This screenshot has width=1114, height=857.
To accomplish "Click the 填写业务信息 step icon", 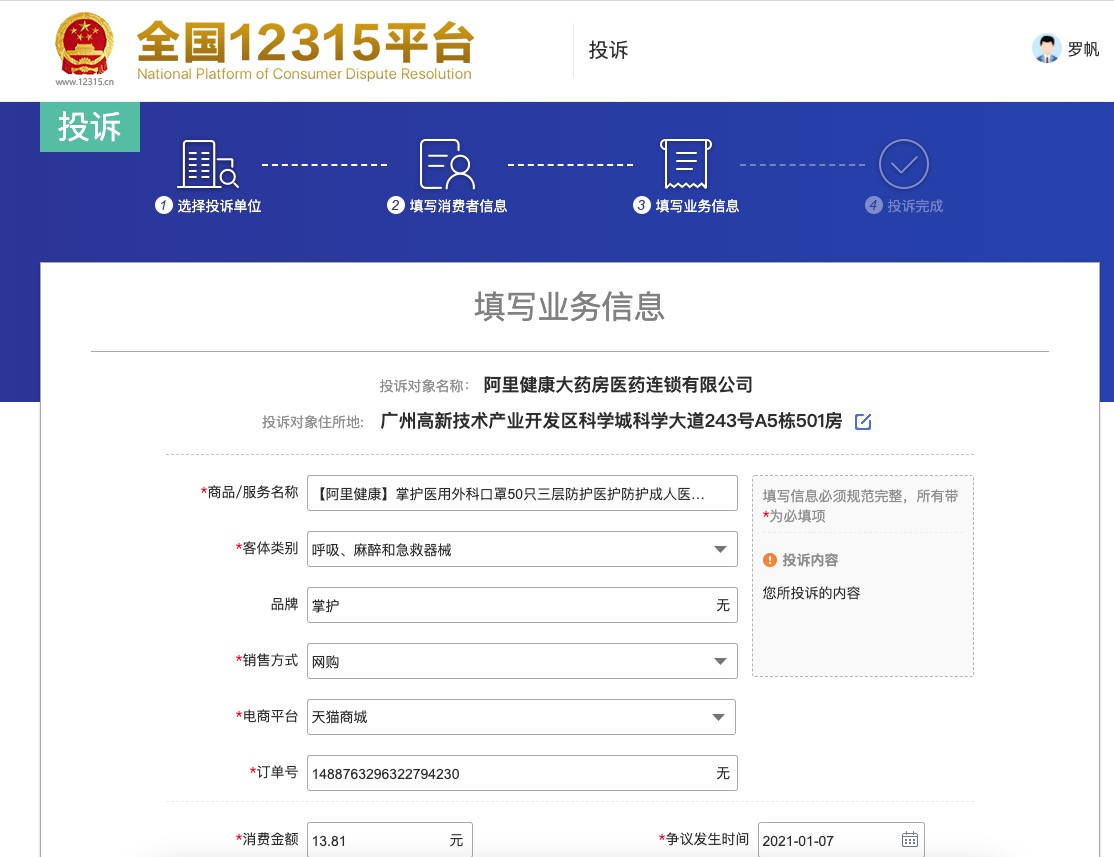I will pos(686,164).
